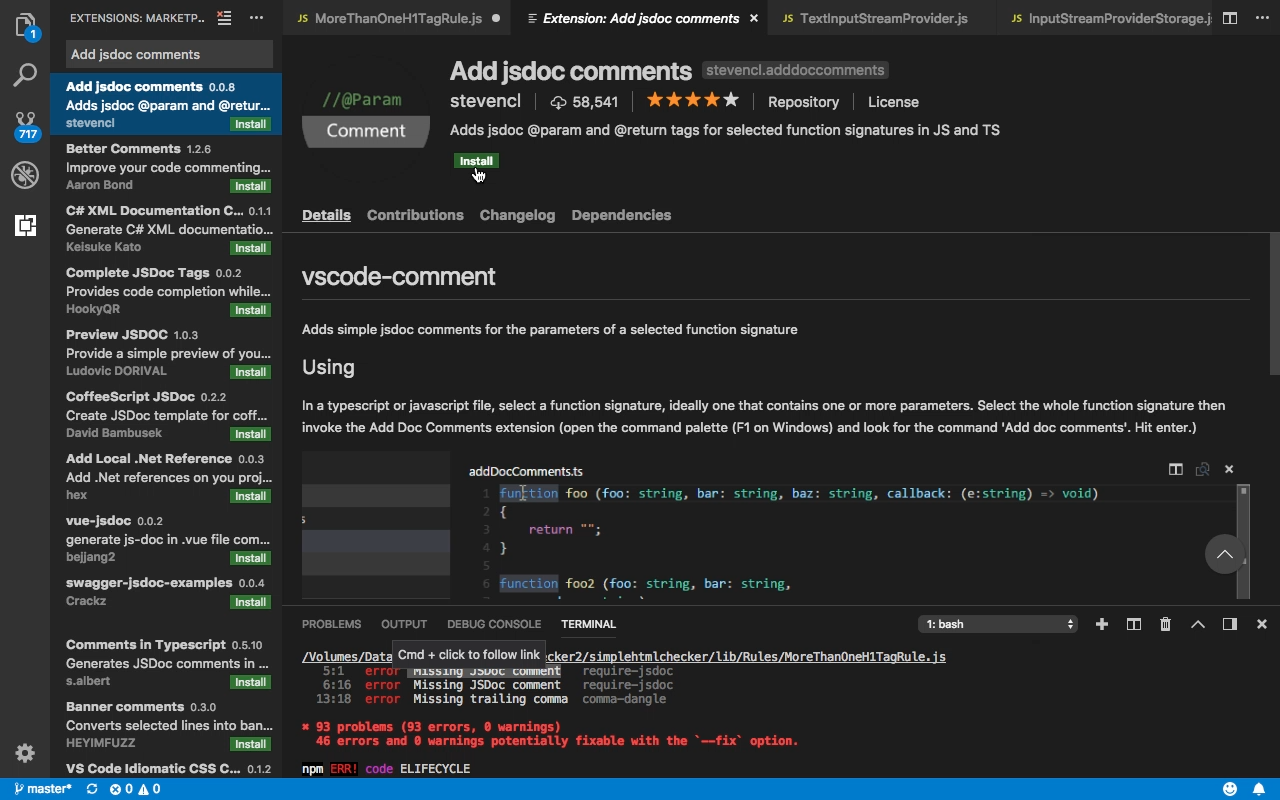Switch to the OUTPUT panel tab
Viewport: 1280px width, 800px height.
(x=404, y=624)
